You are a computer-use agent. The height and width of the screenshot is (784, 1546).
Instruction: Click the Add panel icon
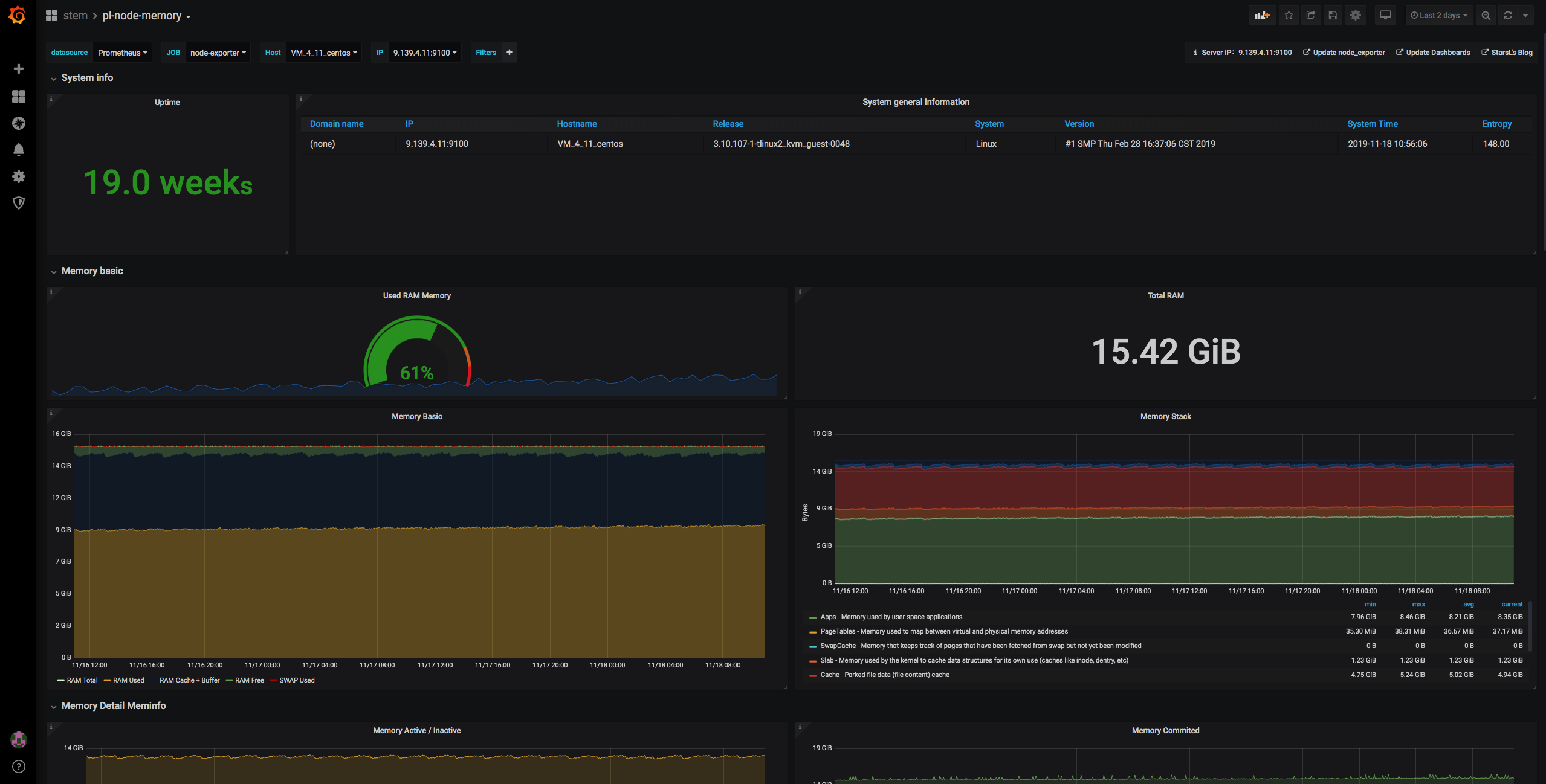click(1262, 16)
